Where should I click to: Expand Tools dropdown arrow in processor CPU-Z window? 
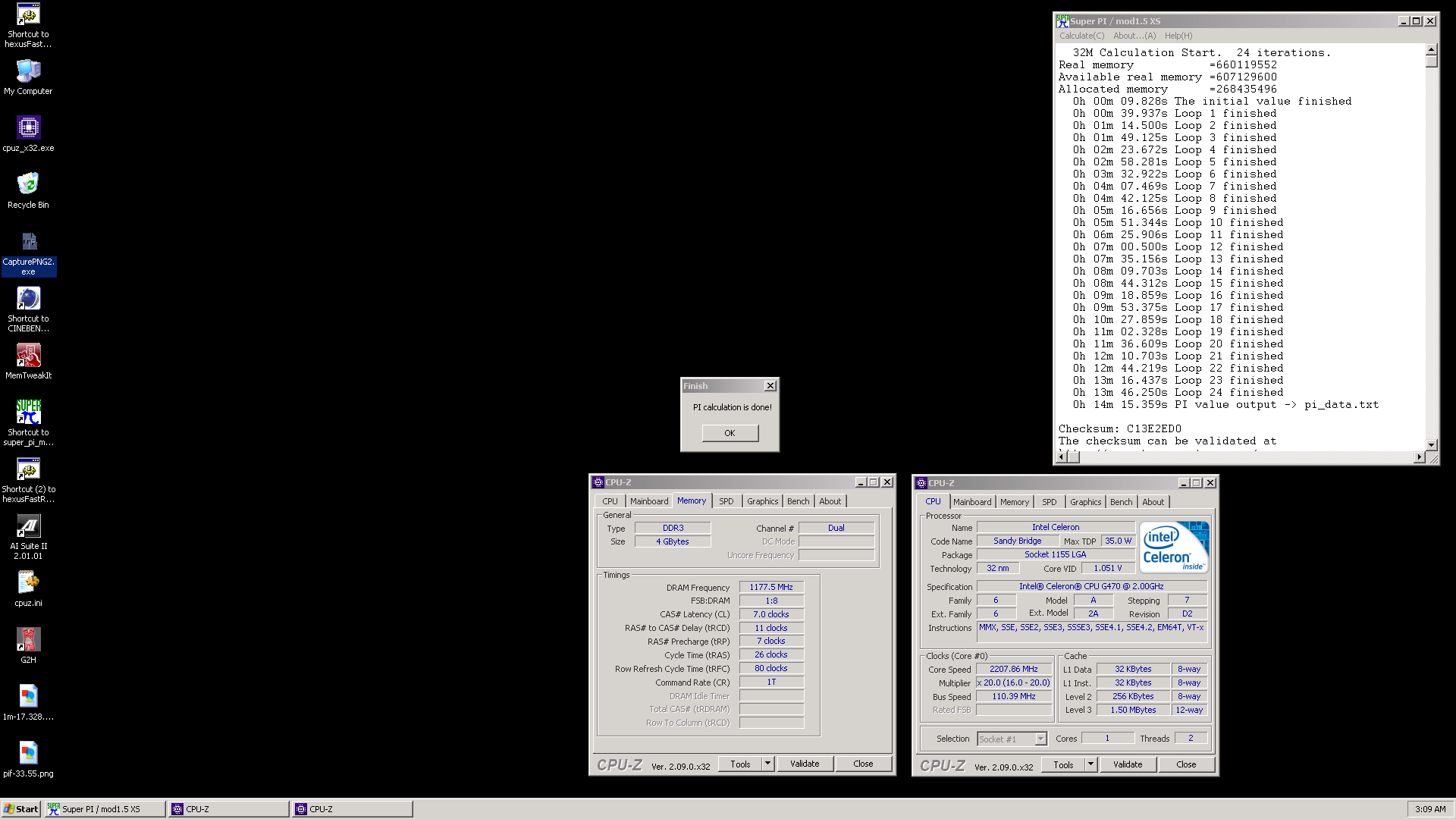[x=1090, y=764]
